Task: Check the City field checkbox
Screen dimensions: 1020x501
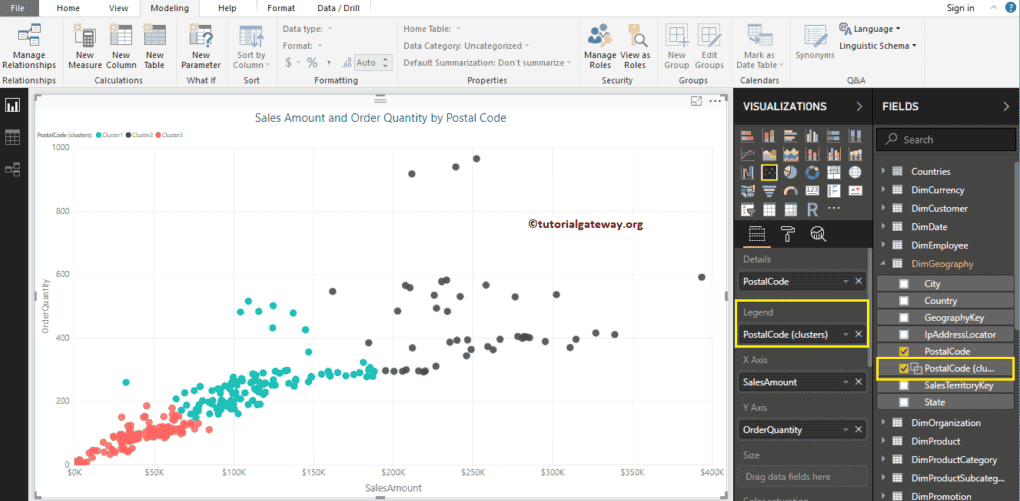Action: tap(904, 284)
